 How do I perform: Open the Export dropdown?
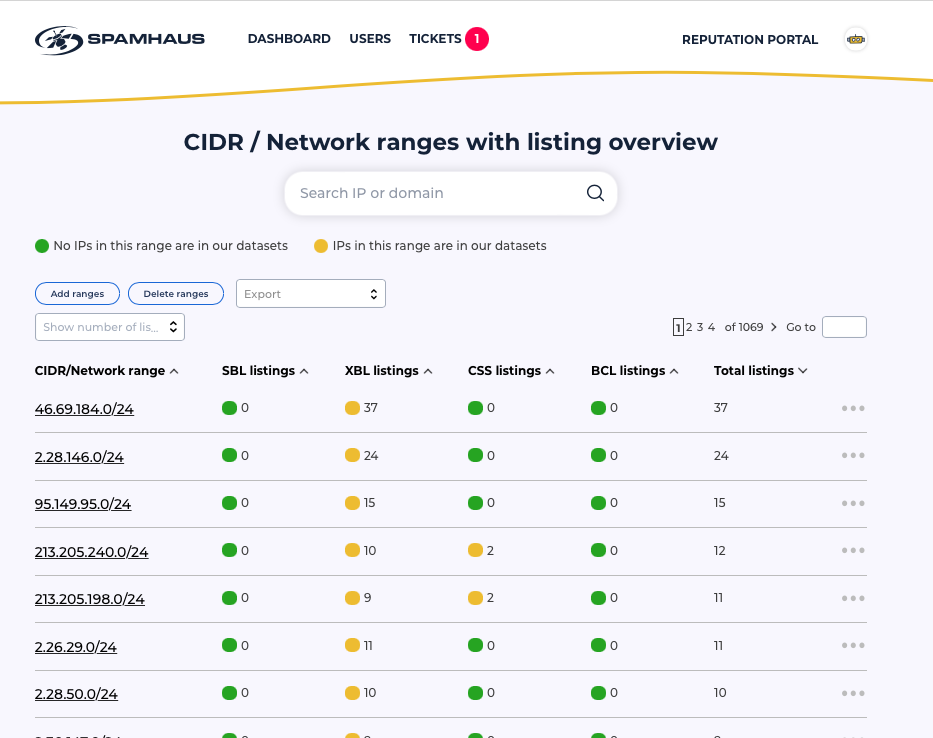[310, 294]
